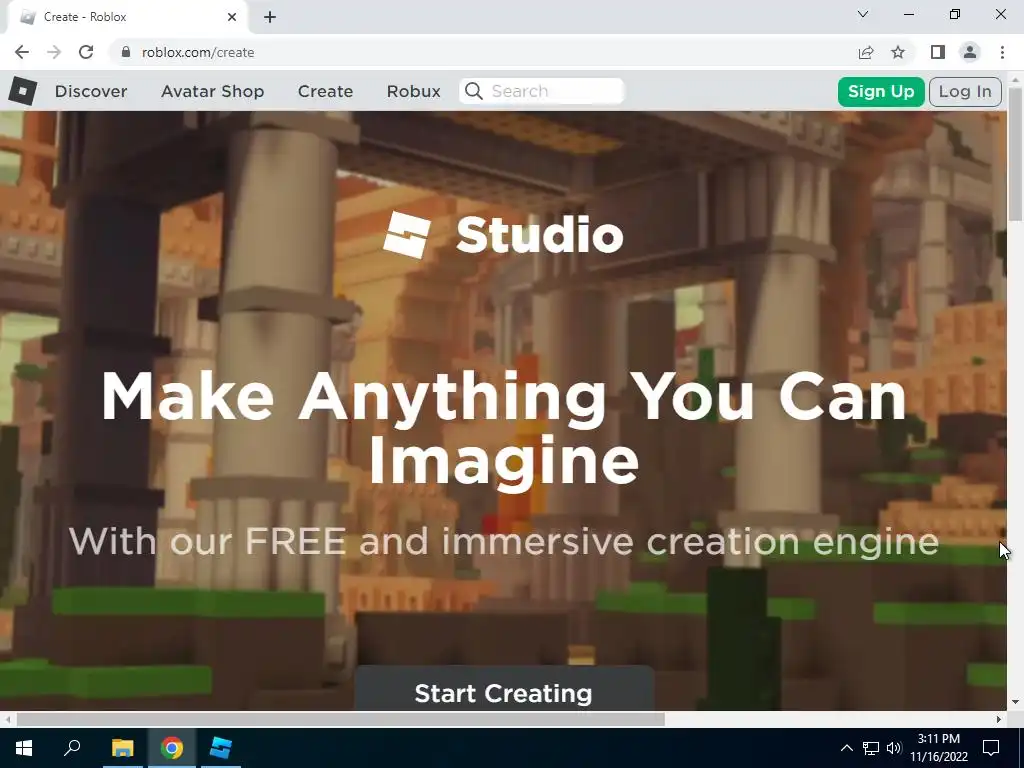Image resolution: width=1024 pixels, height=768 pixels.
Task: Reload the page with refresh icon
Action: click(86, 52)
